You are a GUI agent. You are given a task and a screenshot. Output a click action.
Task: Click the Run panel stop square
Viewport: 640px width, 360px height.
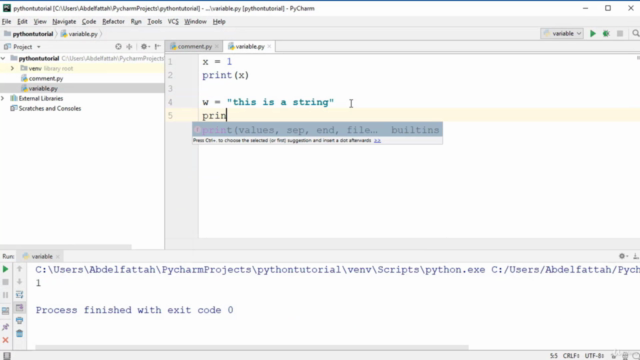(5, 282)
